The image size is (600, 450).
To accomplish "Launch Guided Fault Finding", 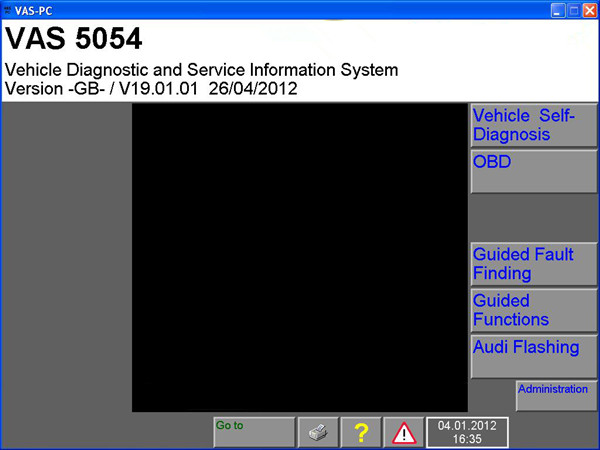I will [x=533, y=264].
